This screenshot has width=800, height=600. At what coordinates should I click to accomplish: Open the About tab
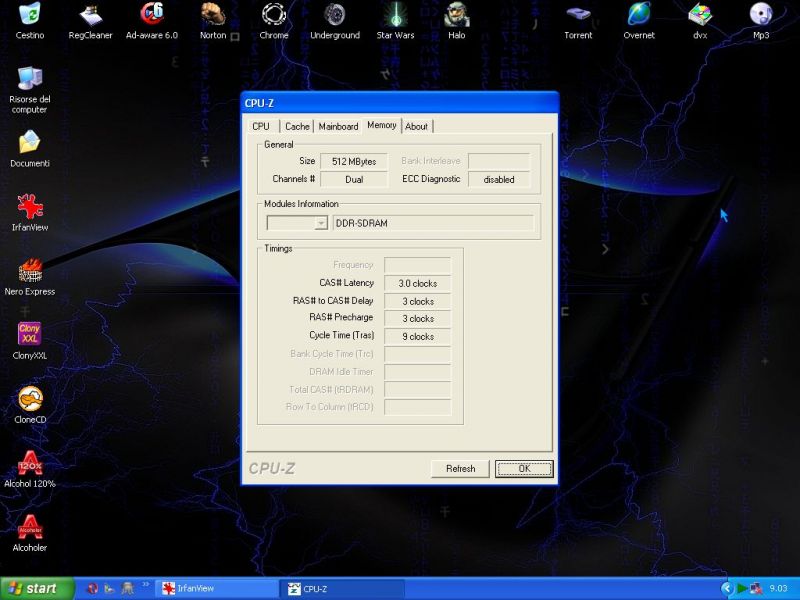(x=416, y=126)
